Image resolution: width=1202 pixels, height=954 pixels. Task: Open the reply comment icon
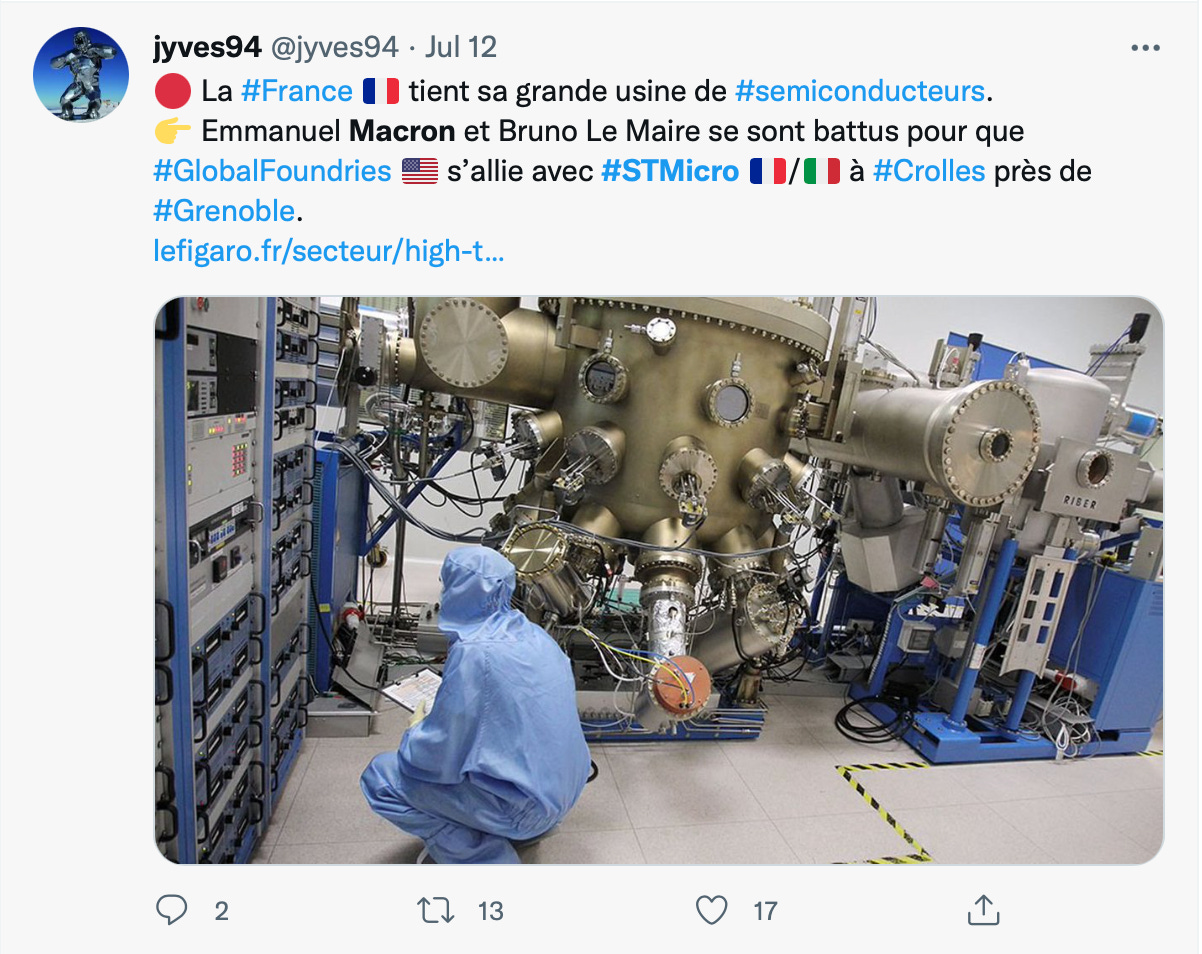coord(173,910)
